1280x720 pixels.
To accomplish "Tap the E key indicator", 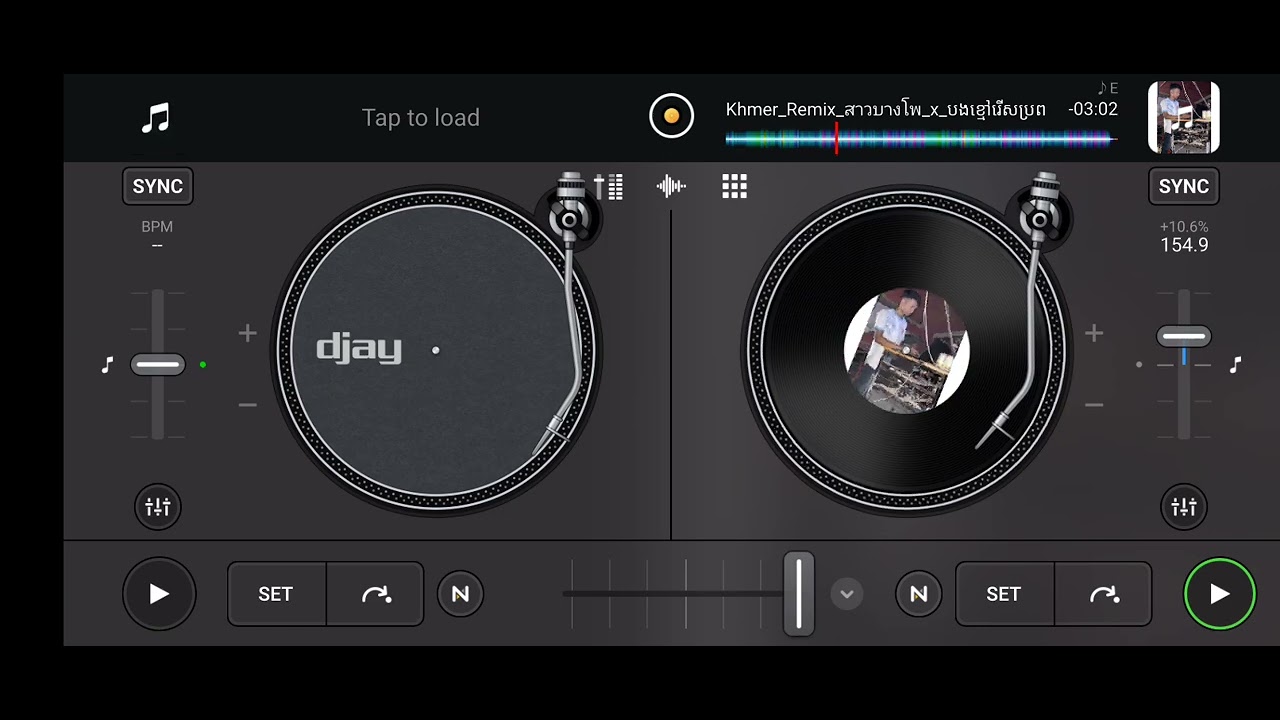I will 1108,88.
